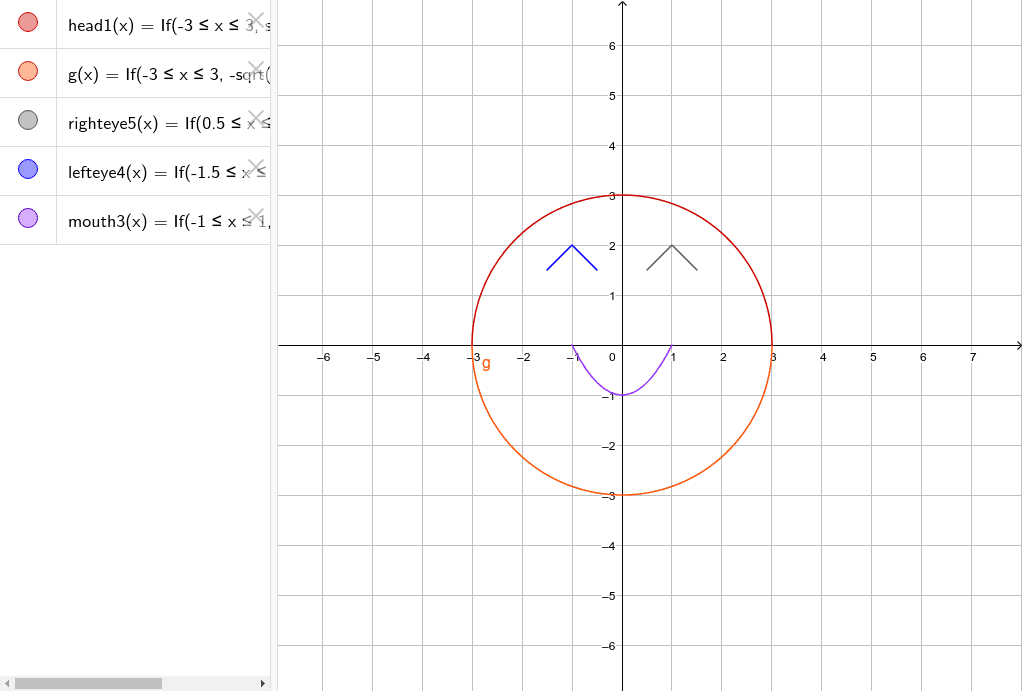Delete the head1 function using its X icon

(258, 19)
